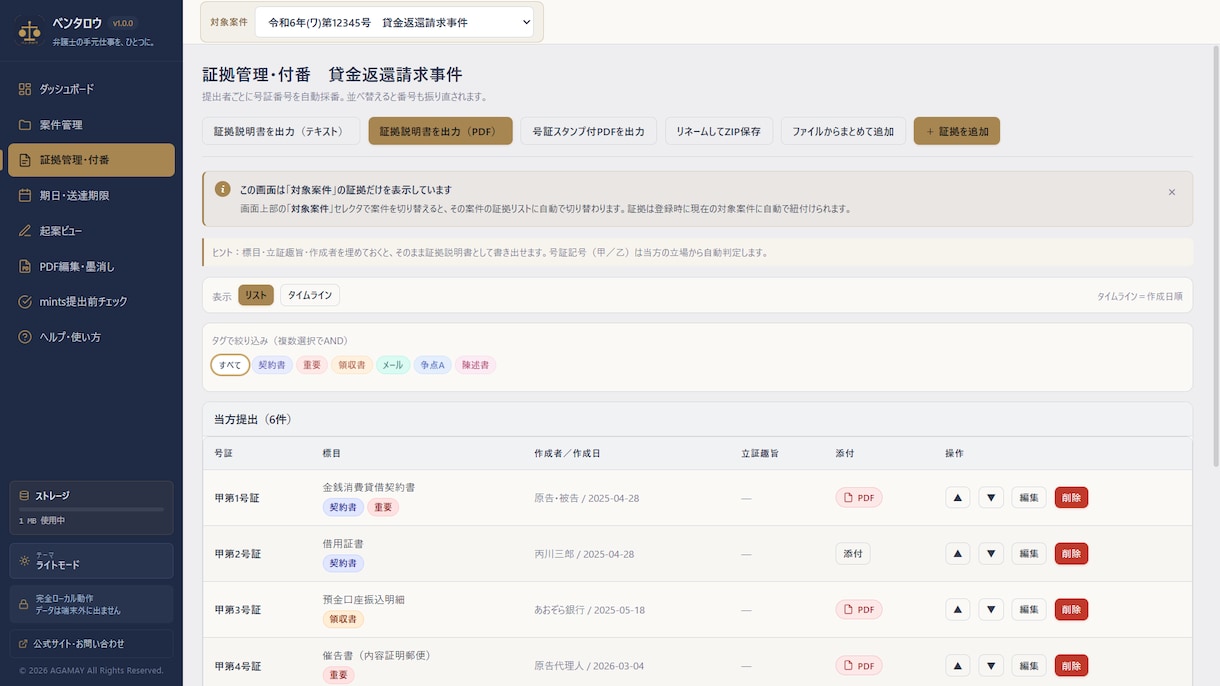Edit the 甲第1号証 entry

coord(1029,497)
